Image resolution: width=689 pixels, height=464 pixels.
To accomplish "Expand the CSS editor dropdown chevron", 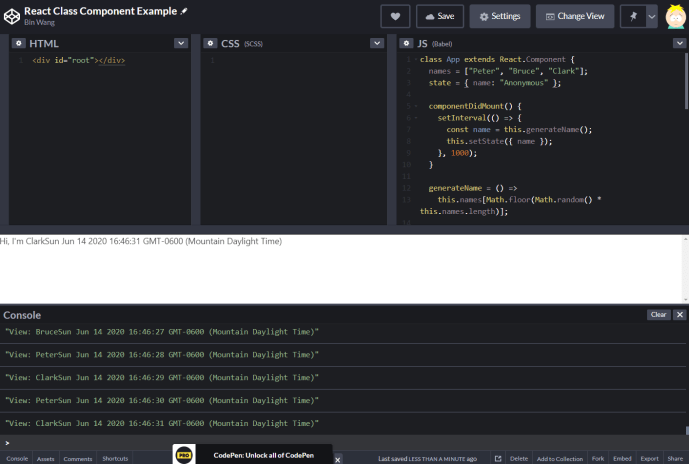I will [x=377, y=43].
